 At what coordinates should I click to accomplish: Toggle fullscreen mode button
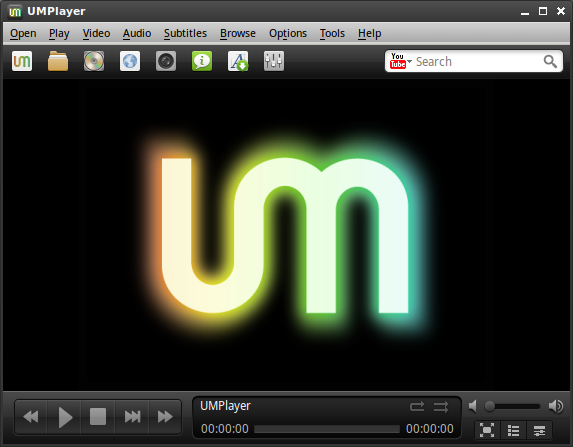[x=487, y=430]
